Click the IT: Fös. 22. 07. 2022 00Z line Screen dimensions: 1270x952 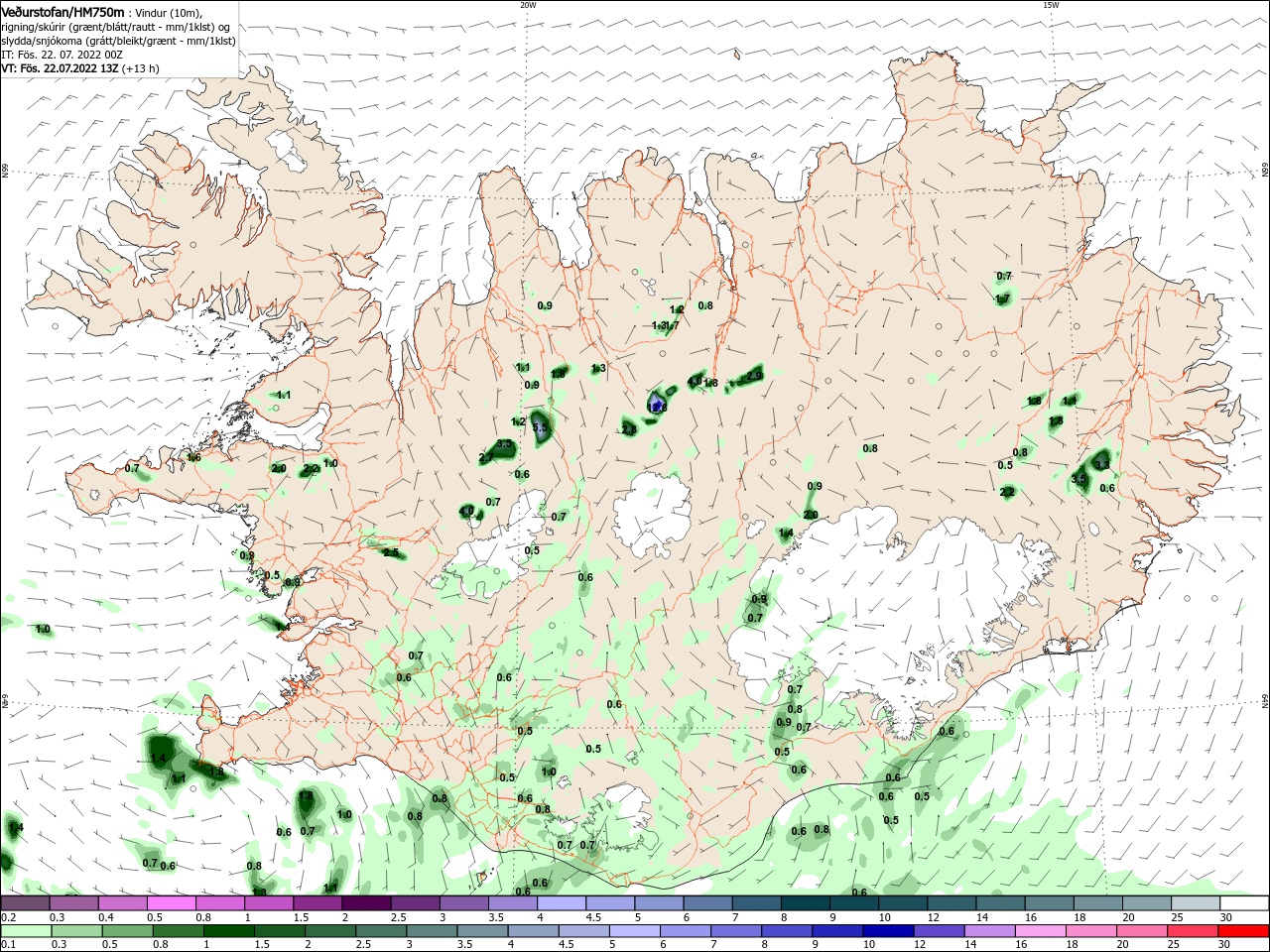pos(62,55)
